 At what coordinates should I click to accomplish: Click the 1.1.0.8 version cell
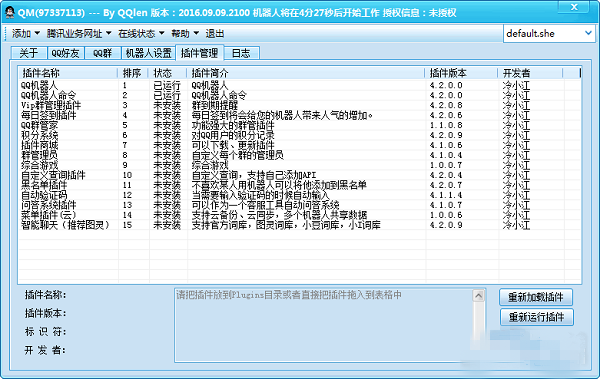click(x=446, y=125)
